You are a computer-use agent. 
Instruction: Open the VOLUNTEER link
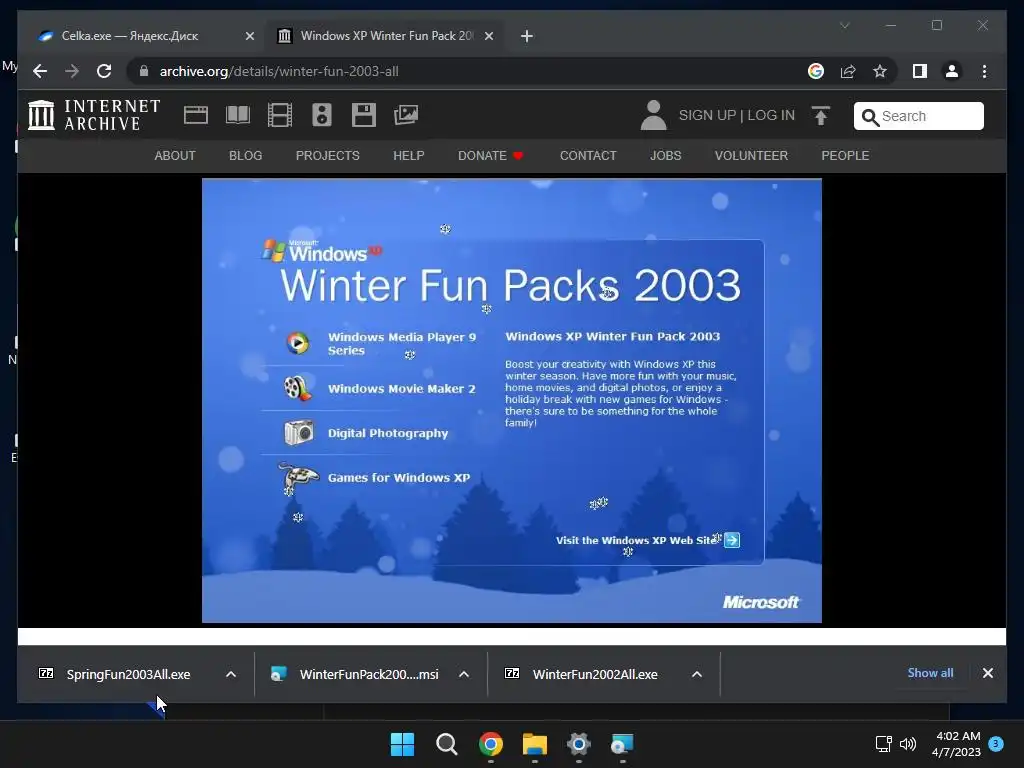click(751, 155)
